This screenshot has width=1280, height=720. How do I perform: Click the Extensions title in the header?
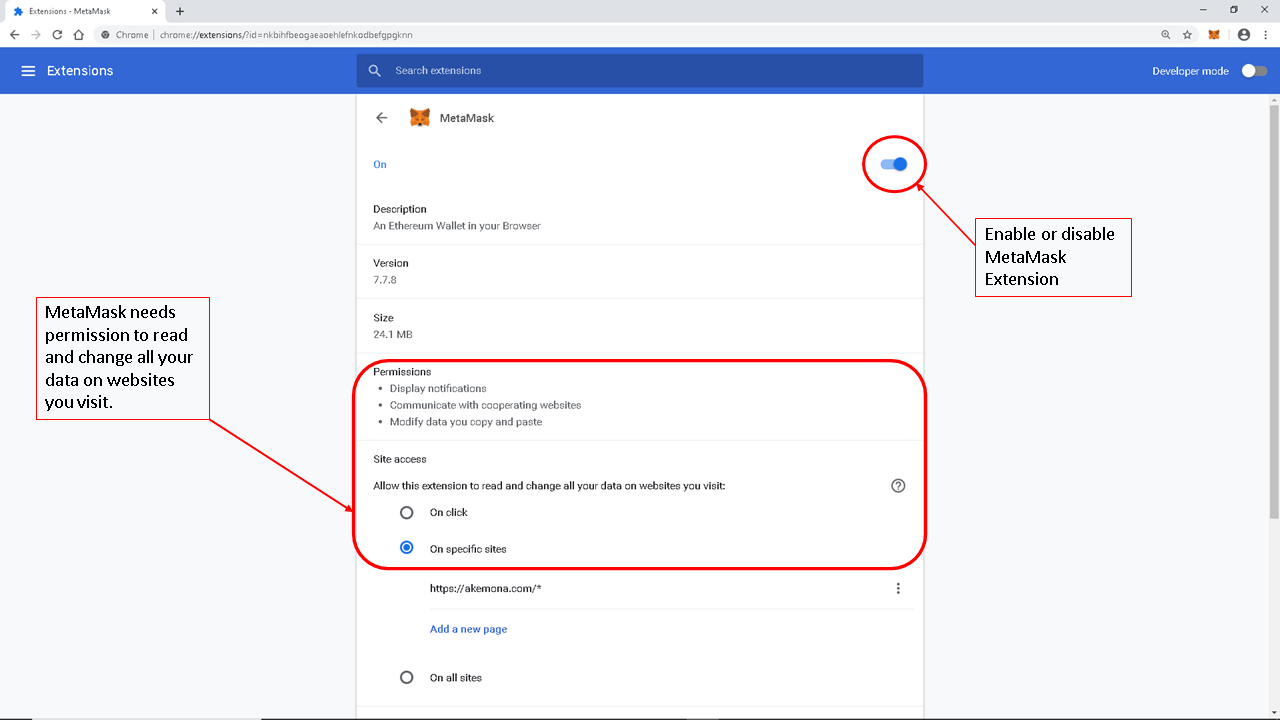[x=80, y=71]
